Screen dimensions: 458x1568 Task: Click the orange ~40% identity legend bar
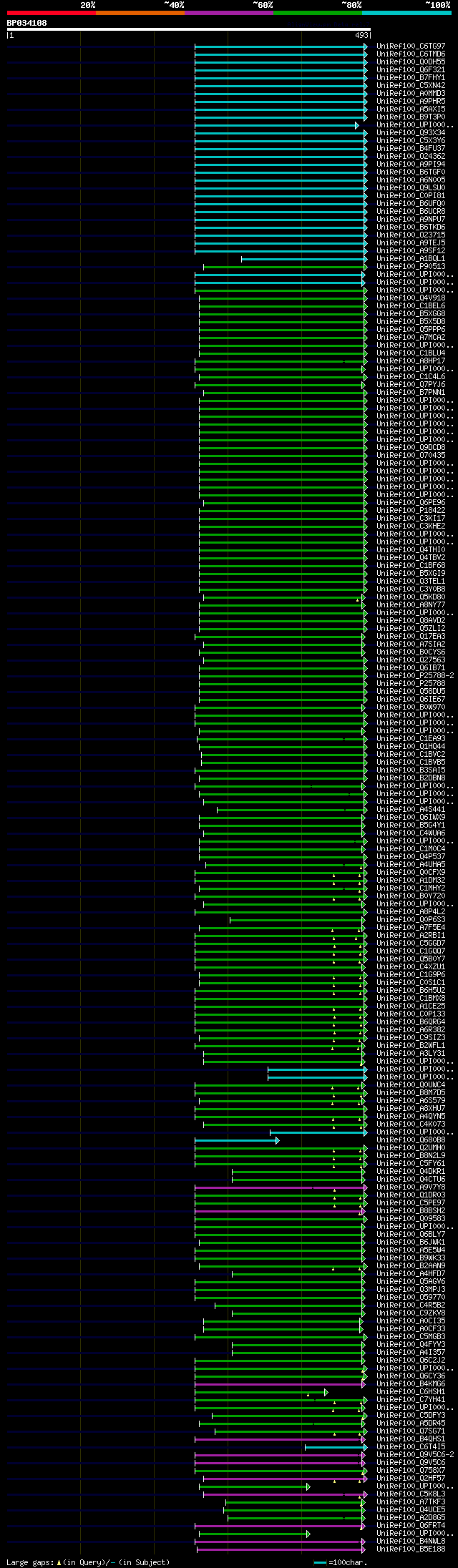140,13
